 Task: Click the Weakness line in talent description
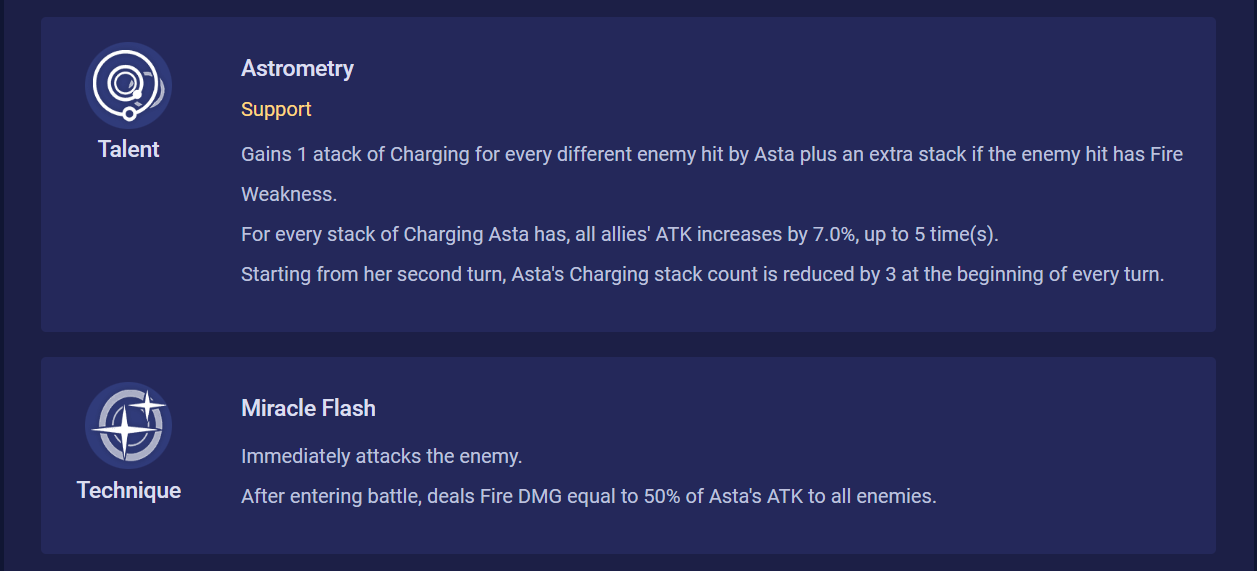289,194
